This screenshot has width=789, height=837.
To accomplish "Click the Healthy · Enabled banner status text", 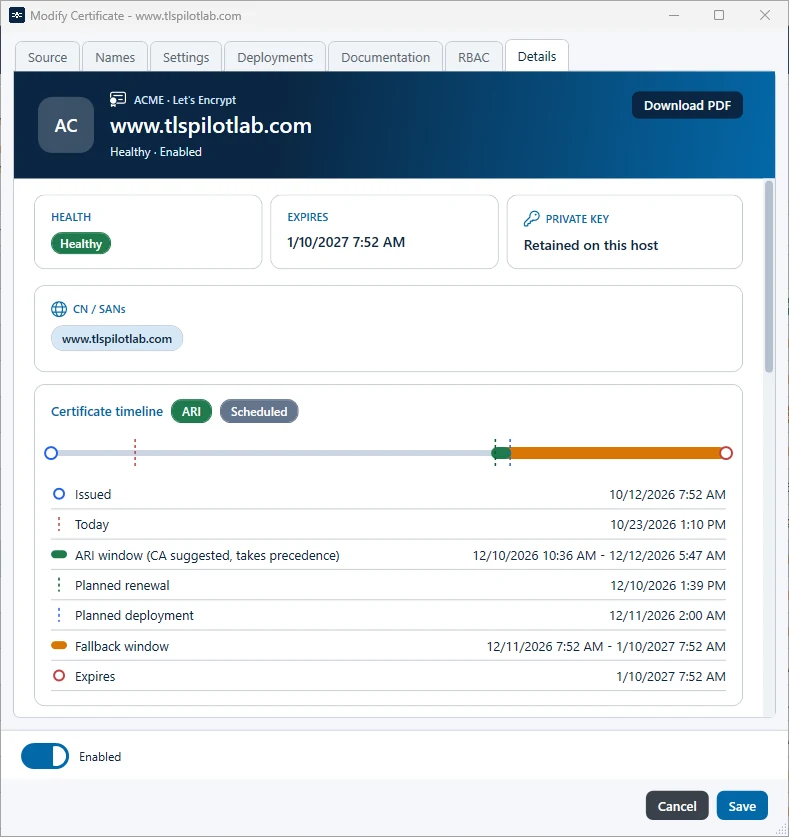I will 156,152.
